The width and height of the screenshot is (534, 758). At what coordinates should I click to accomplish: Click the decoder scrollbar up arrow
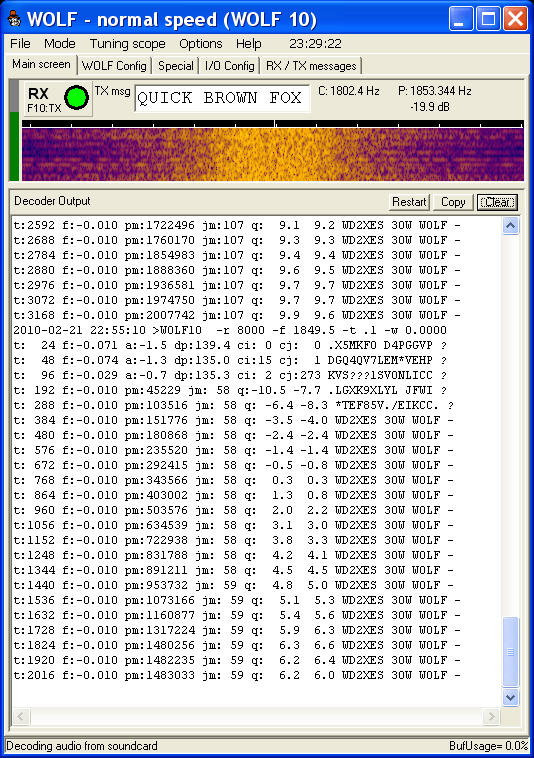click(x=511, y=226)
